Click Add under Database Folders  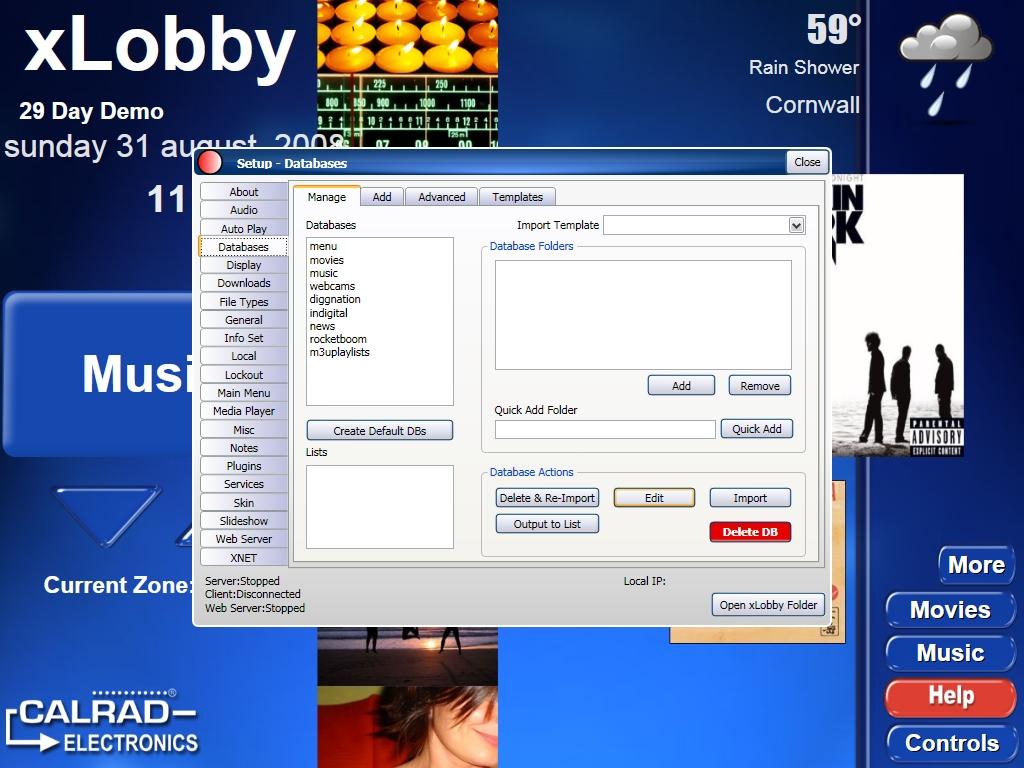[681, 385]
